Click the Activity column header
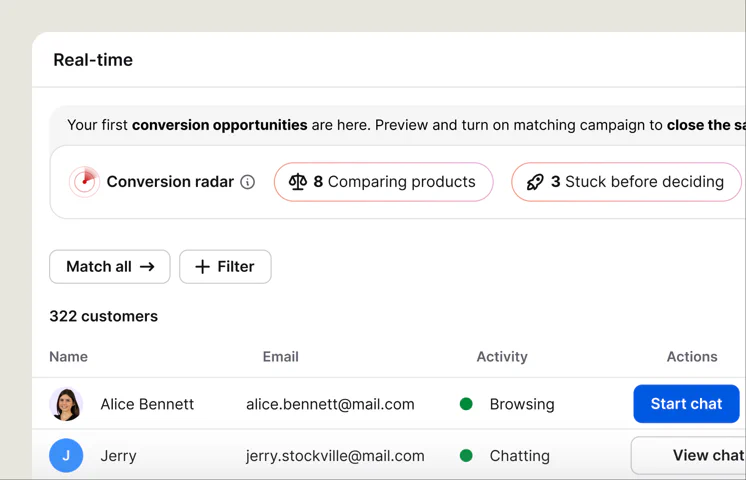Viewport: 746px width, 480px height. tap(502, 357)
